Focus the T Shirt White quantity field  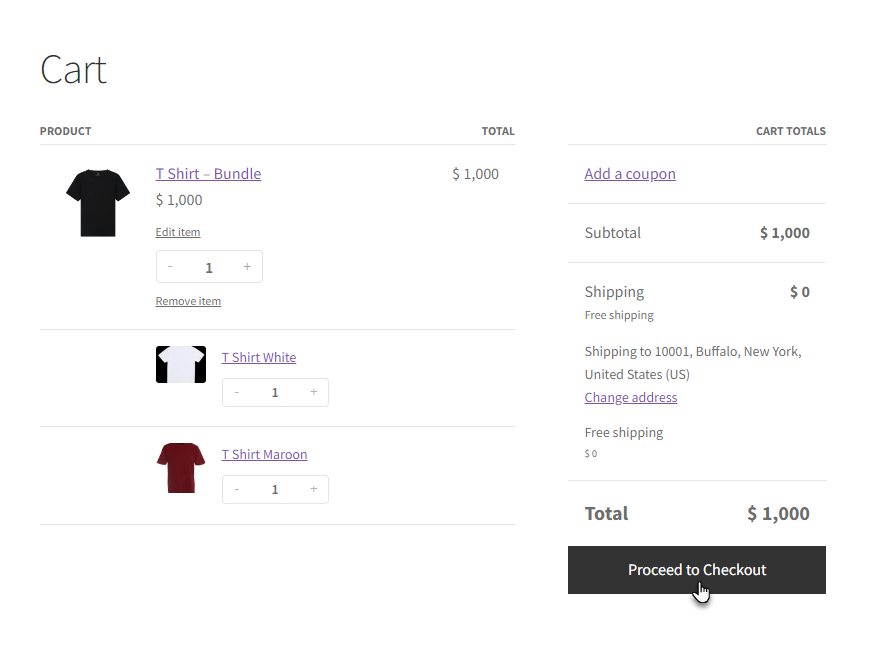[275, 392]
